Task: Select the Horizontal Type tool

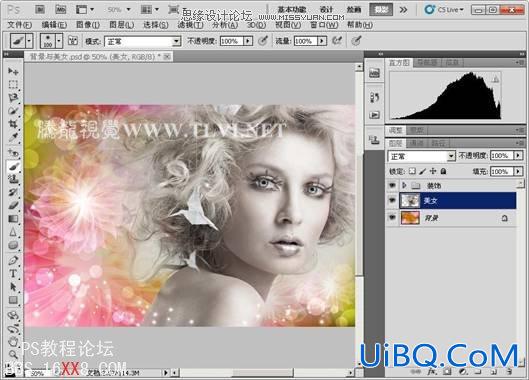Action: [x=13, y=273]
